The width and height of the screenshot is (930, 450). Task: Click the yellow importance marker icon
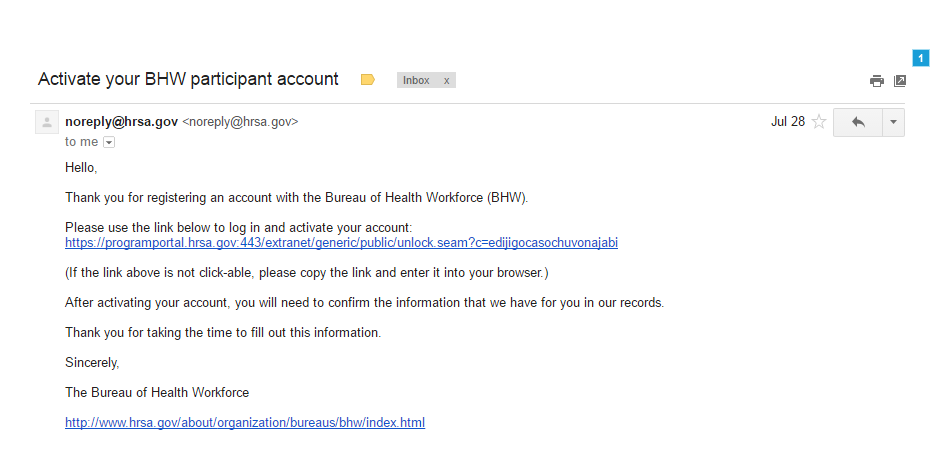click(367, 80)
